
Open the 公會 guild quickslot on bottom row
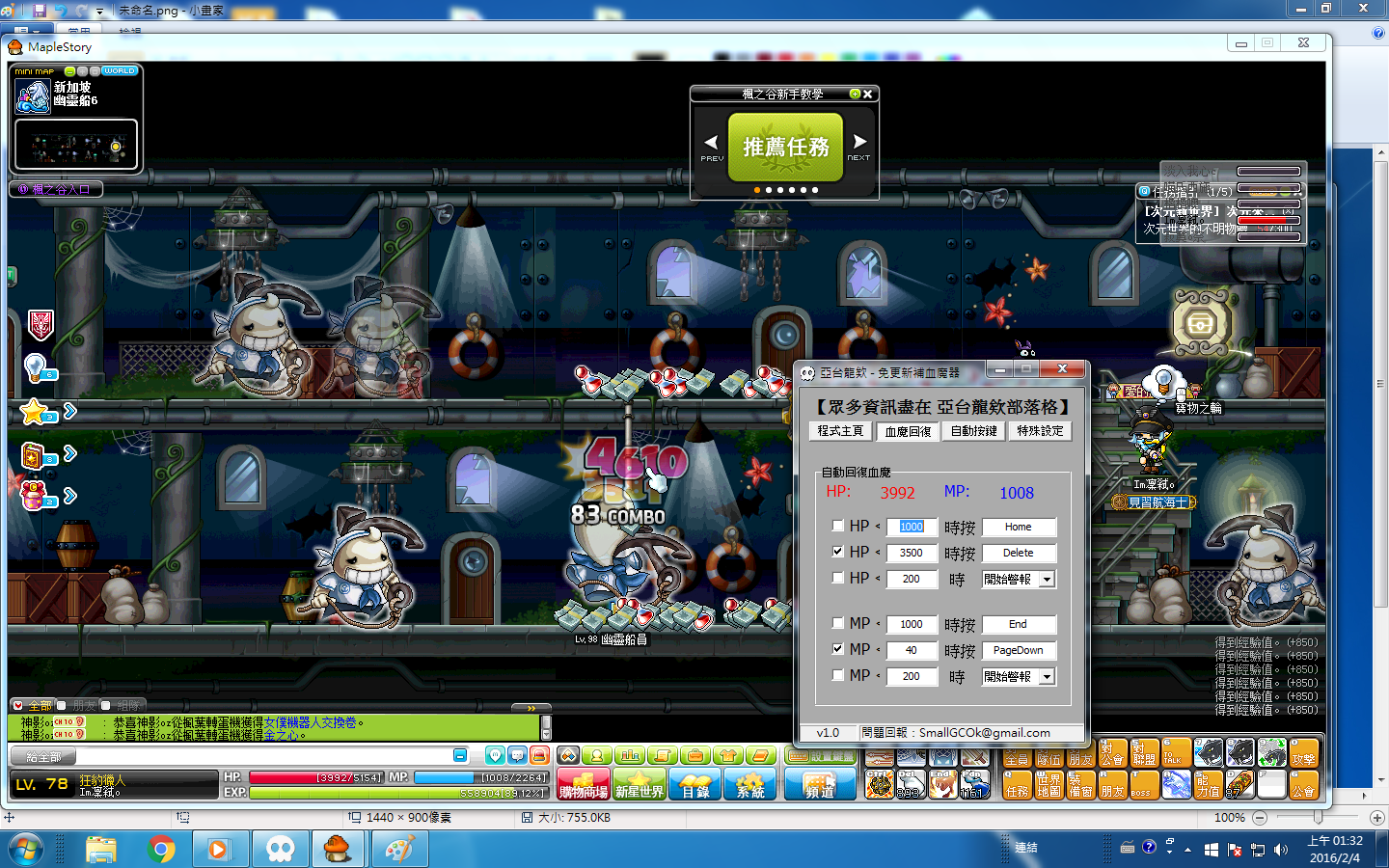click(x=1303, y=784)
